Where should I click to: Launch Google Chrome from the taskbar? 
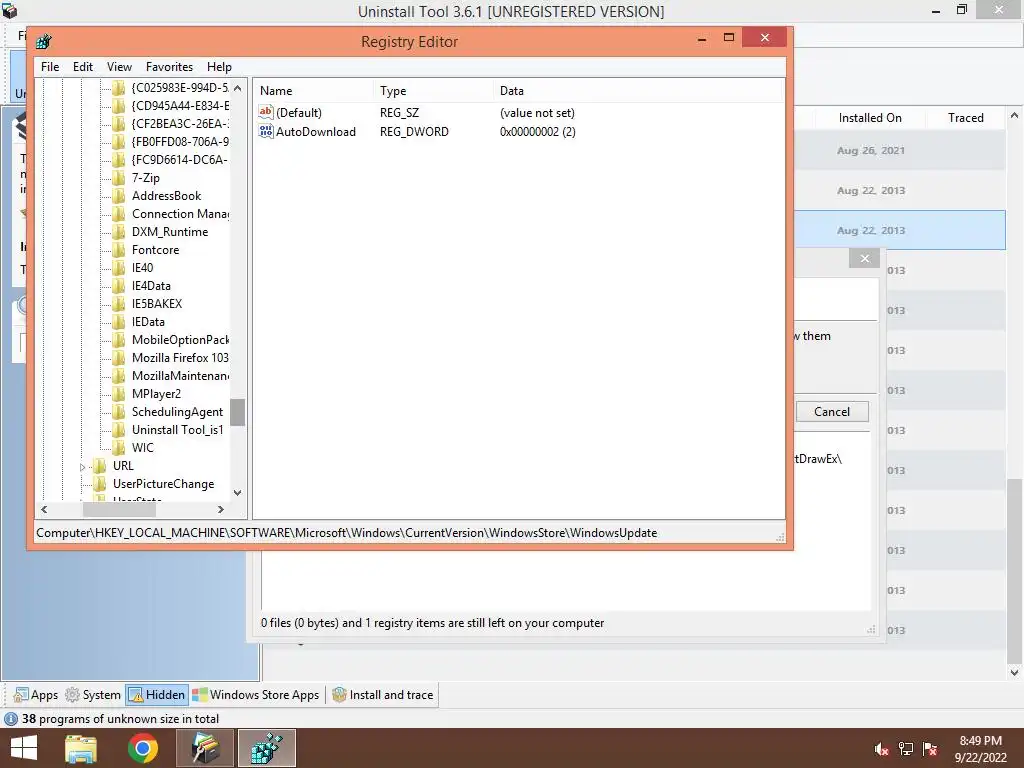tap(142, 748)
